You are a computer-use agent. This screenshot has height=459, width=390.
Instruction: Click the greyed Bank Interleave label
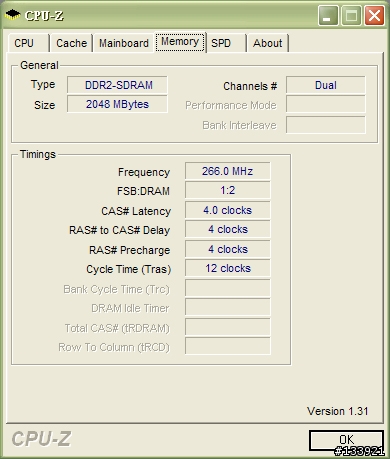point(239,125)
